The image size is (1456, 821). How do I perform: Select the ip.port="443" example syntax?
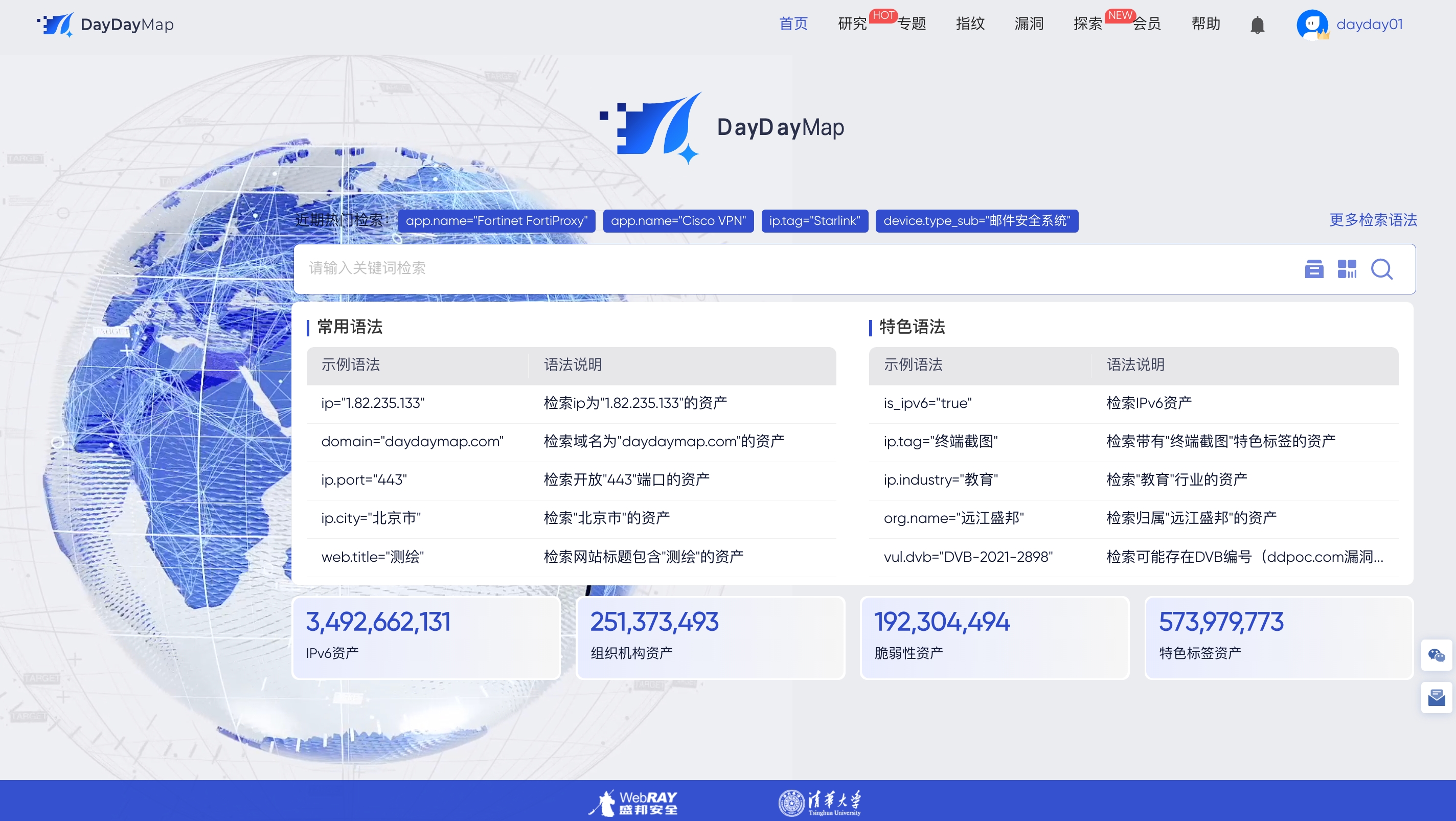(364, 480)
